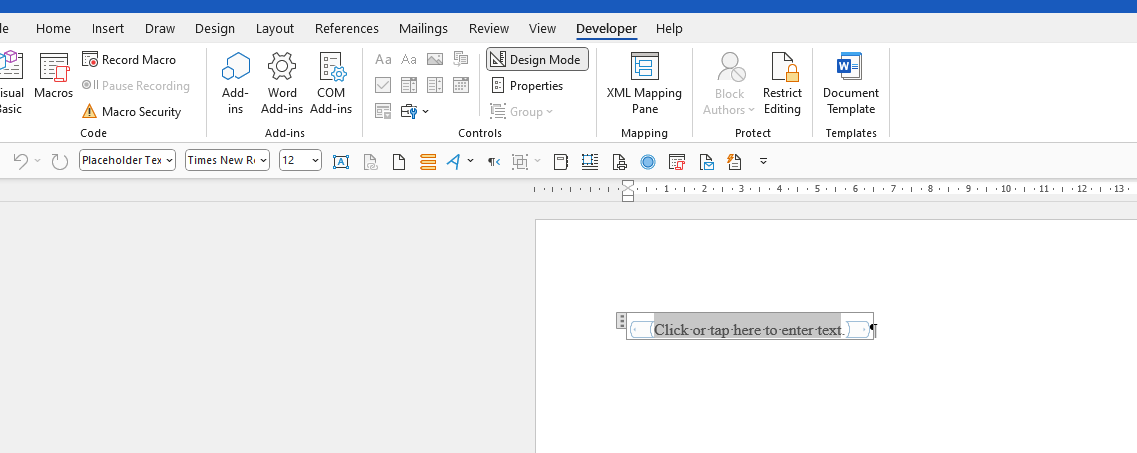
Task: Insert Check Box content control
Action: [384, 86]
